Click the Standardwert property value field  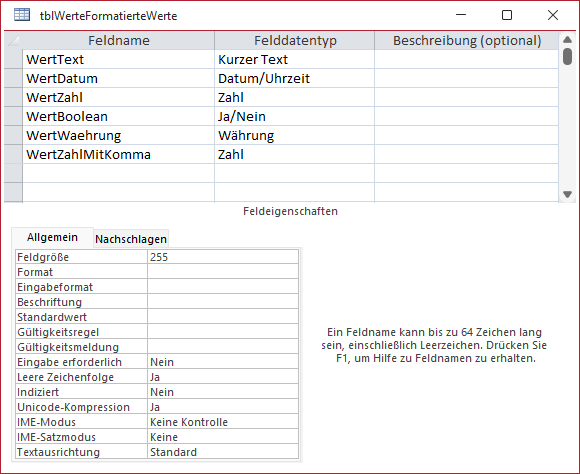223,317
